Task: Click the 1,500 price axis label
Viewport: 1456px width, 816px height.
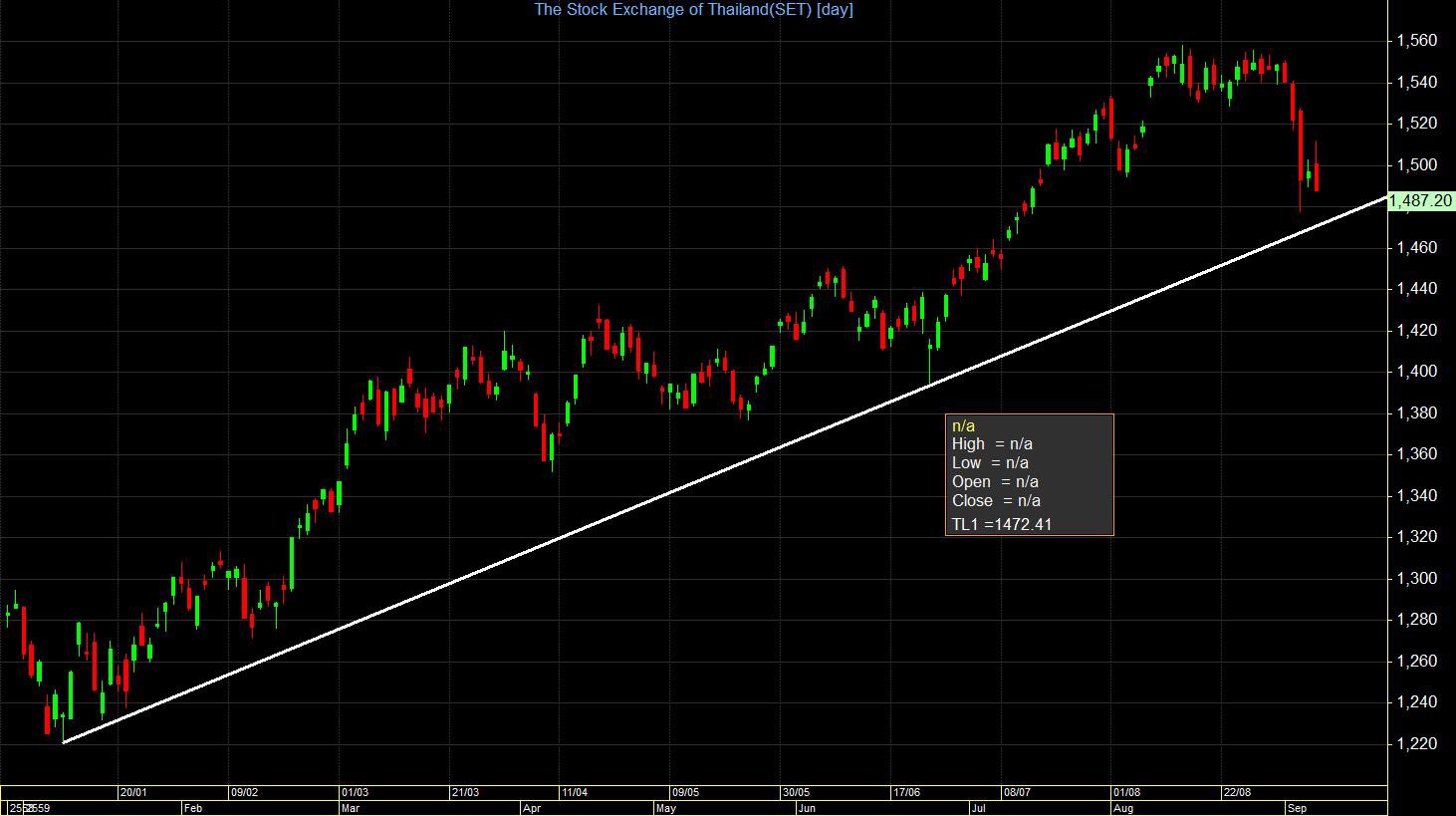Action: 1416,165
